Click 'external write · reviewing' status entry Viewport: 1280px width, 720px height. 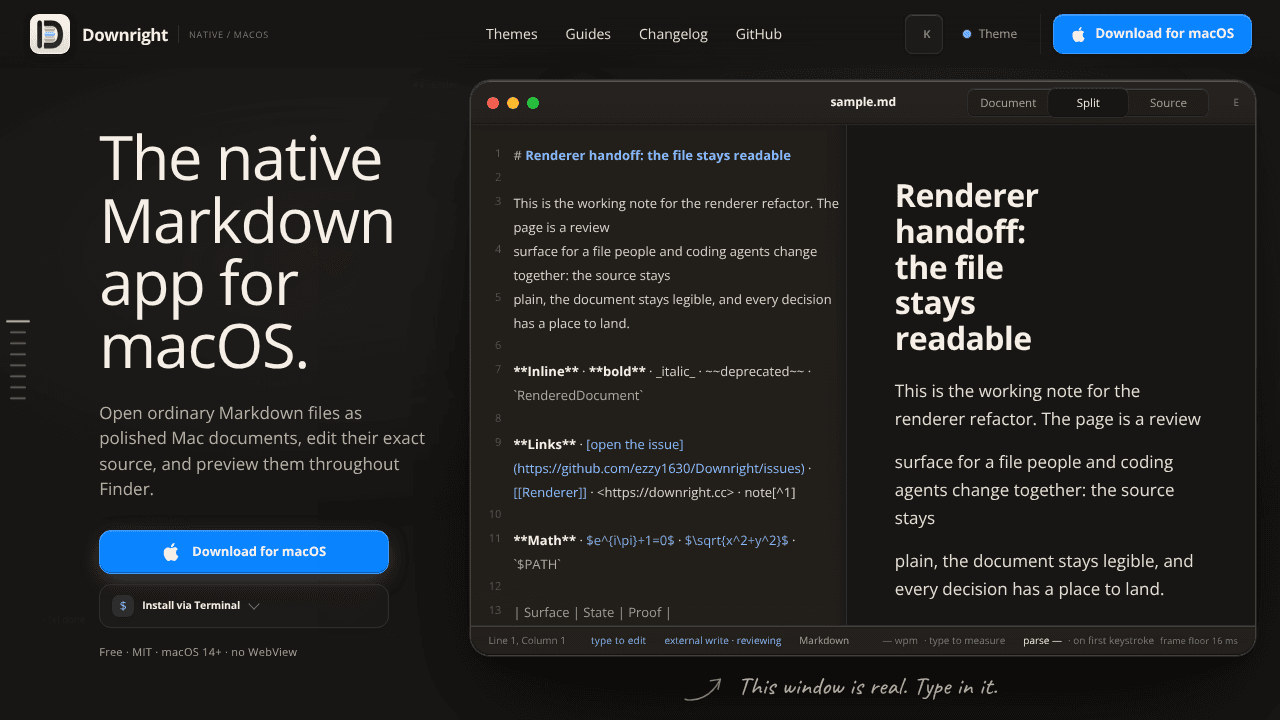(723, 640)
